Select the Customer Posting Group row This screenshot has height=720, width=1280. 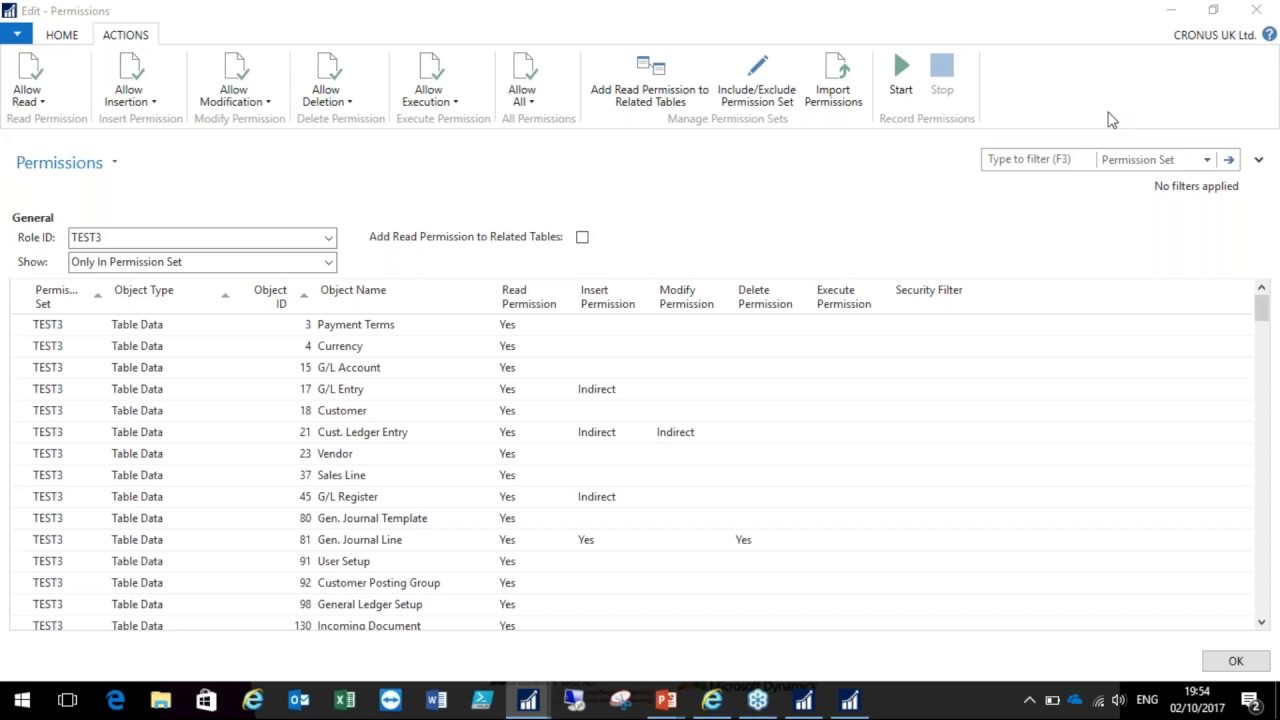(630, 583)
